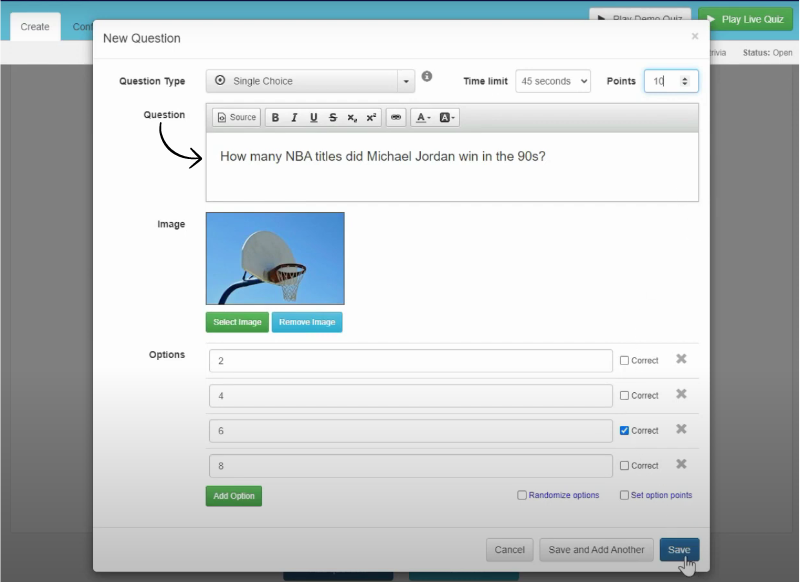800x582 pixels.
Task: Edit the option field containing 6
Action: (x=411, y=431)
